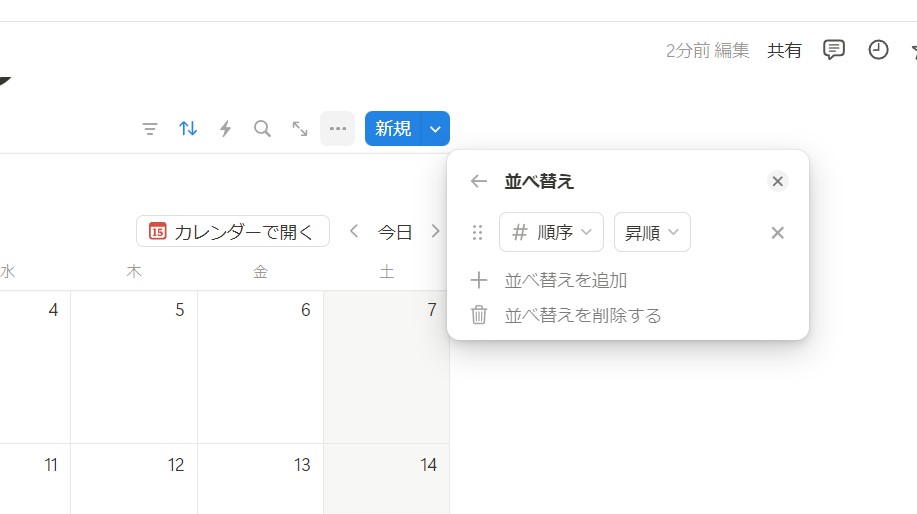The width and height of the screenshot is (917, 514).
Task: Remove the 順序 sort rule with X
Action: (x=777, y=233)
